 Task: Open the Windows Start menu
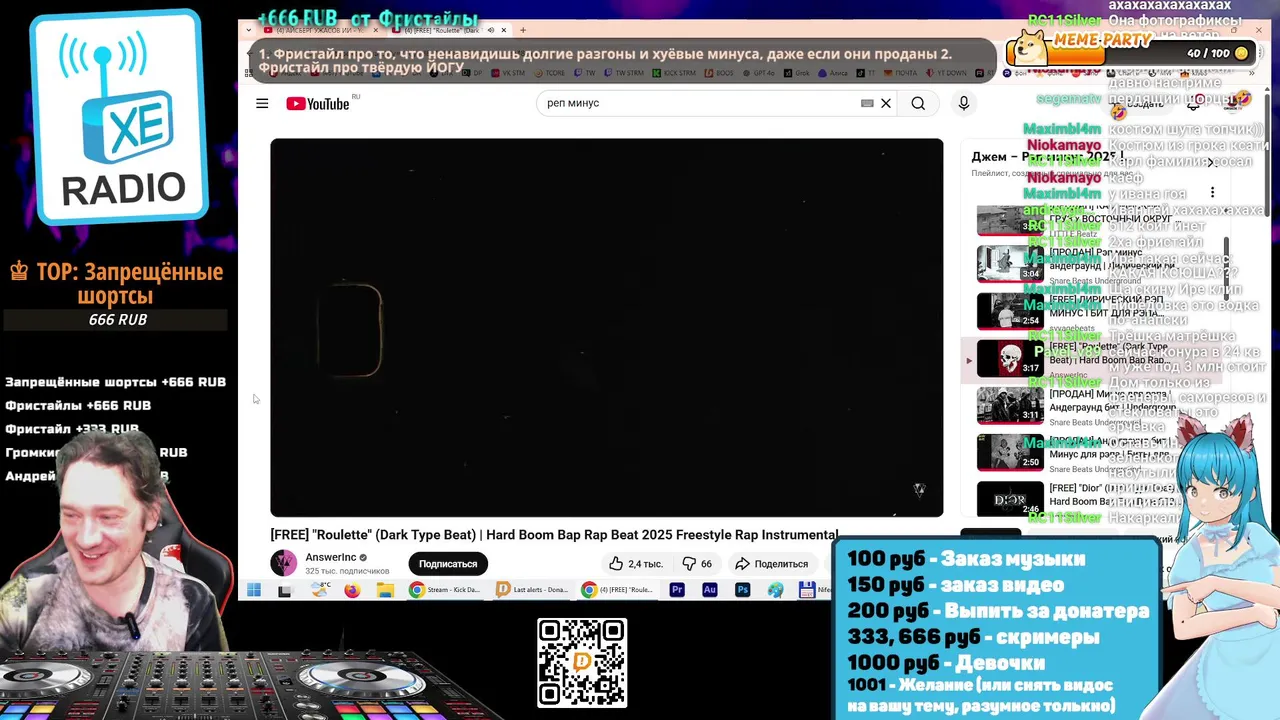point(254,590)
